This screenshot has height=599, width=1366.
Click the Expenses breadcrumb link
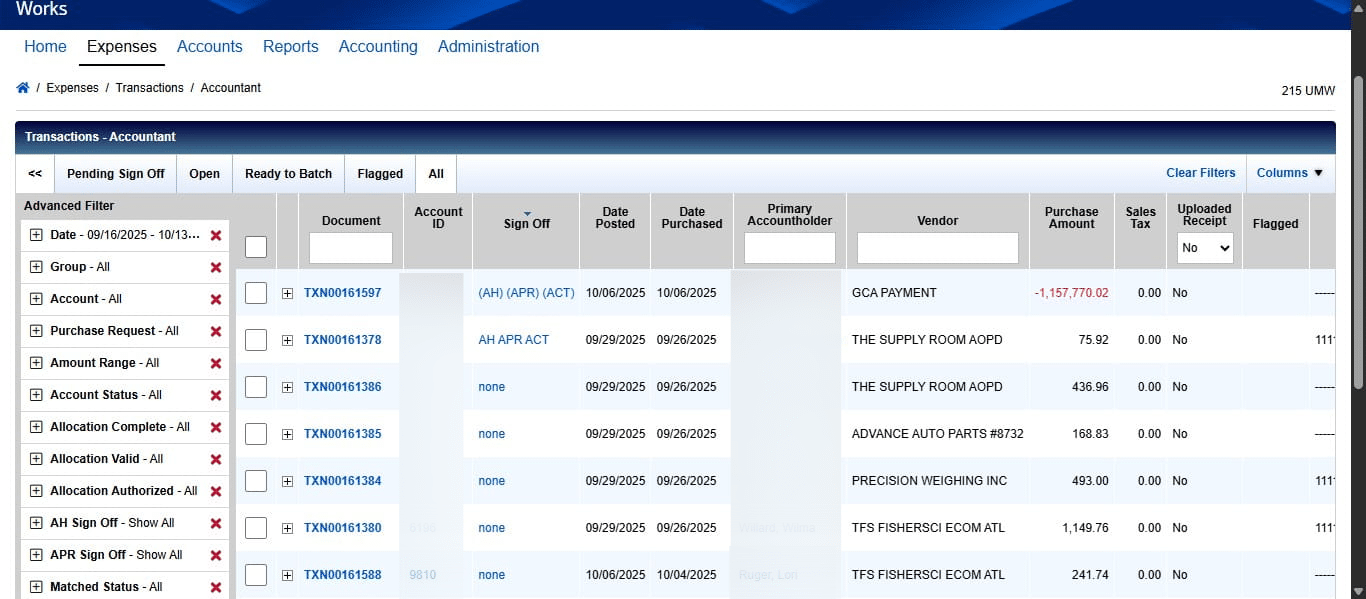tap(72, 88)
